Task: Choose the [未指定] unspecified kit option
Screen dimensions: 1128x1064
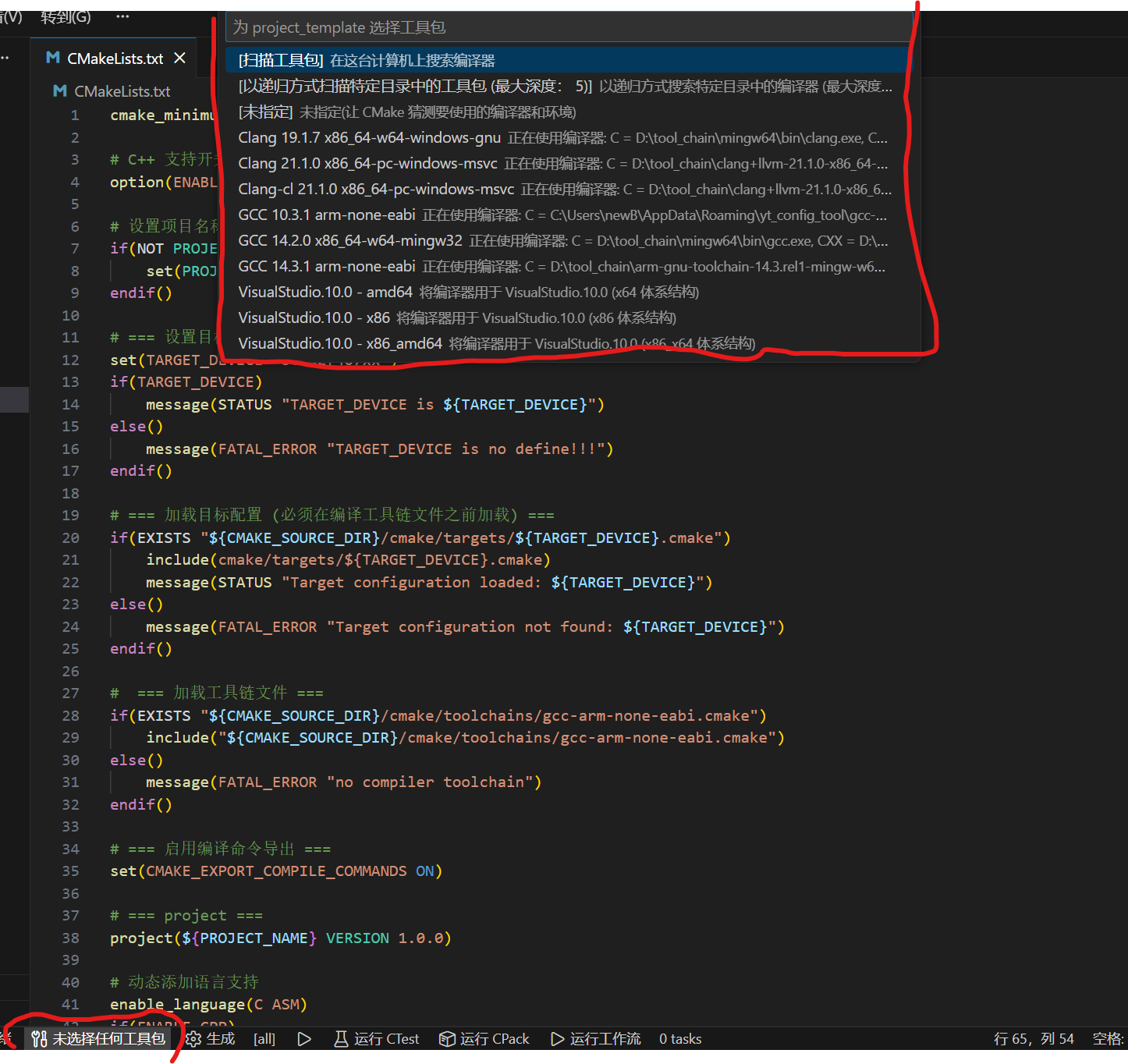Action: tap(406, 112)
